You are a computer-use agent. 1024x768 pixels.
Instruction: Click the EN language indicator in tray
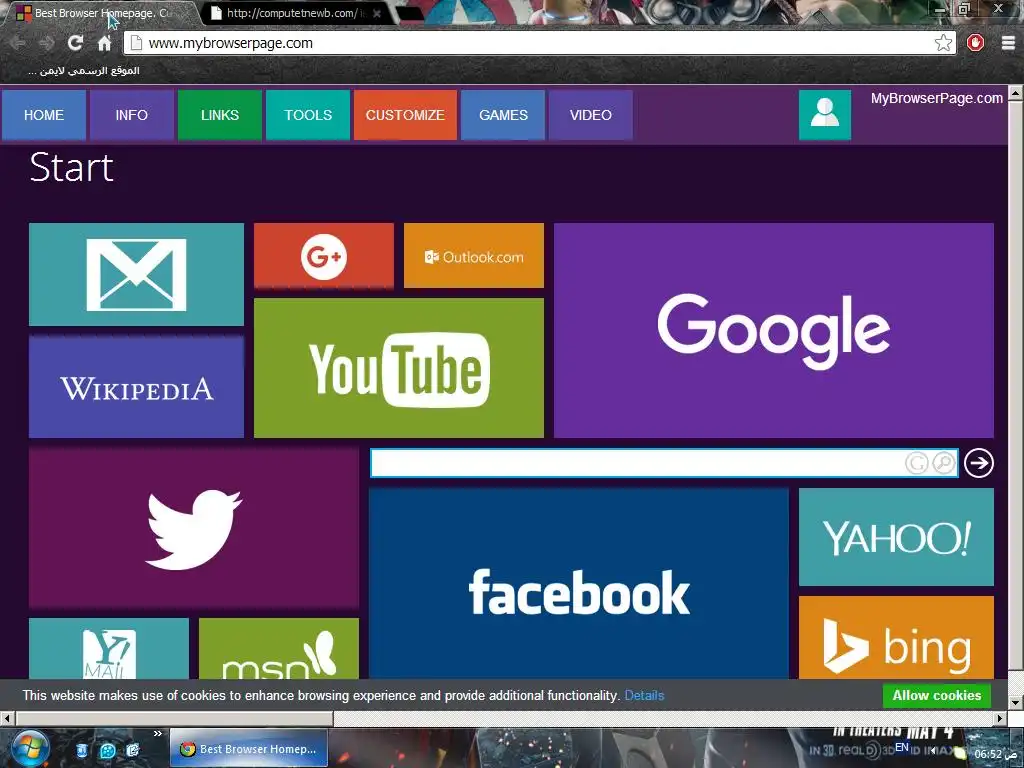902,747
